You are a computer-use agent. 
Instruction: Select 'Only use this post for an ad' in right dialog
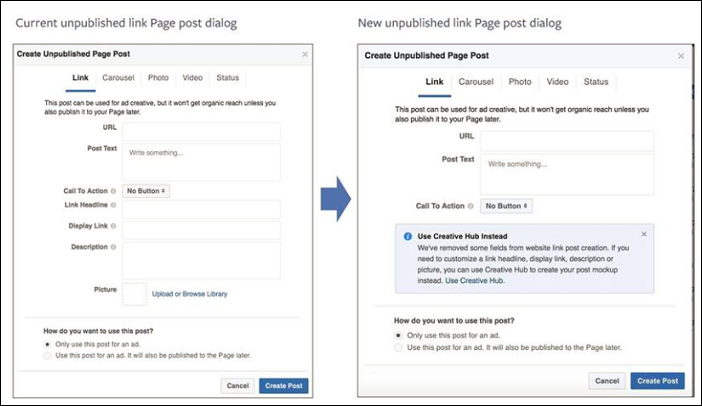pyautogui.click(x=400, y=335)
